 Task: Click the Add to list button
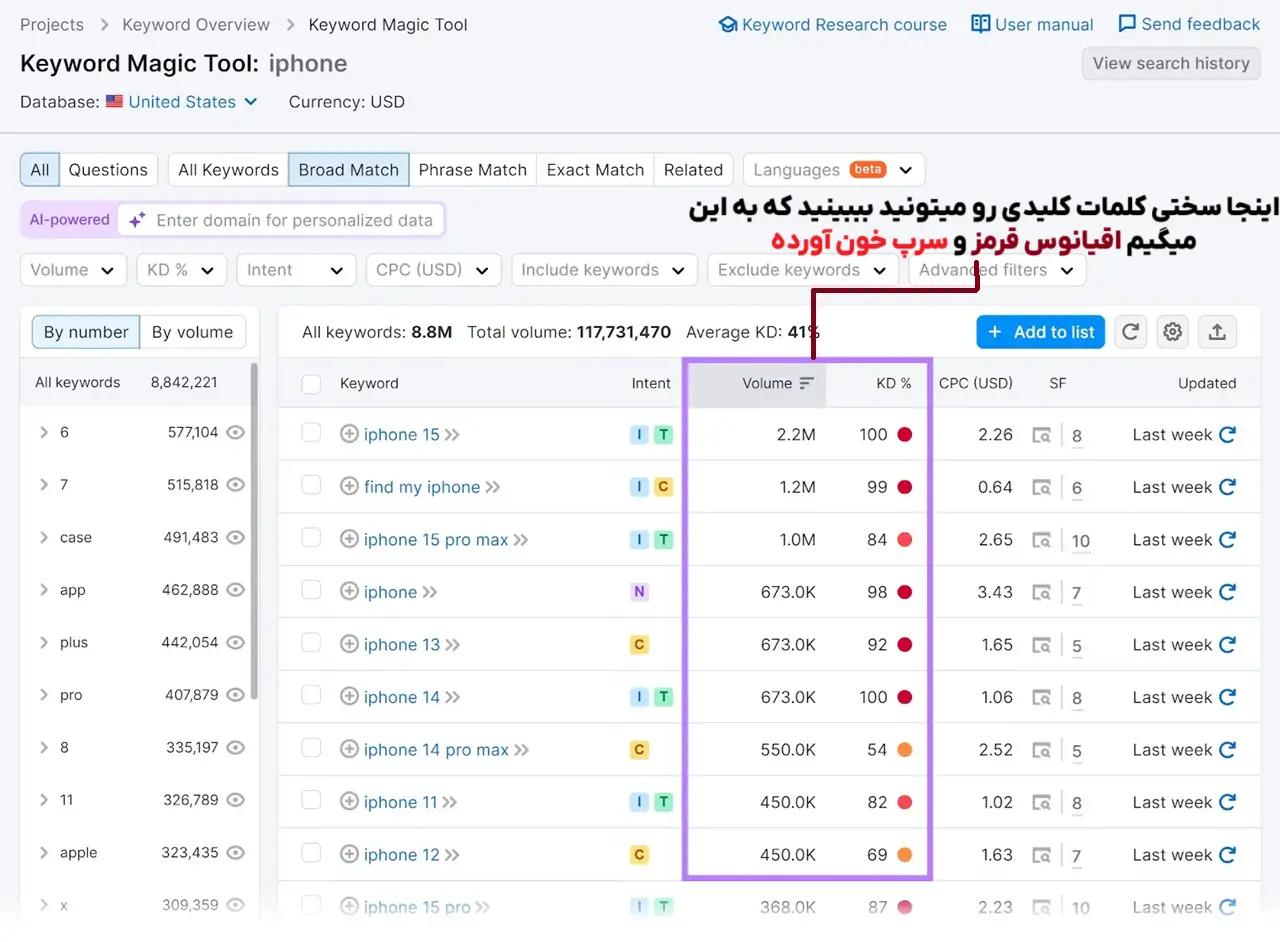coord(1040,332)
